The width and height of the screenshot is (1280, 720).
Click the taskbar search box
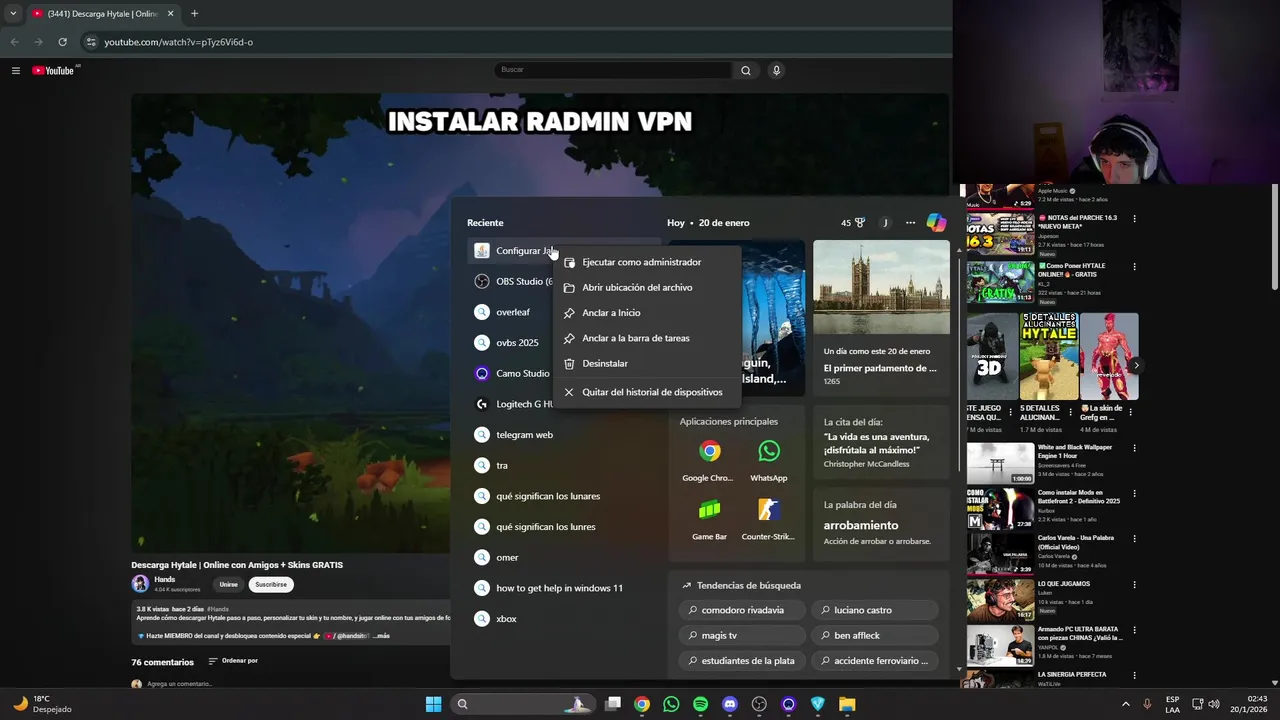[523, 704]
